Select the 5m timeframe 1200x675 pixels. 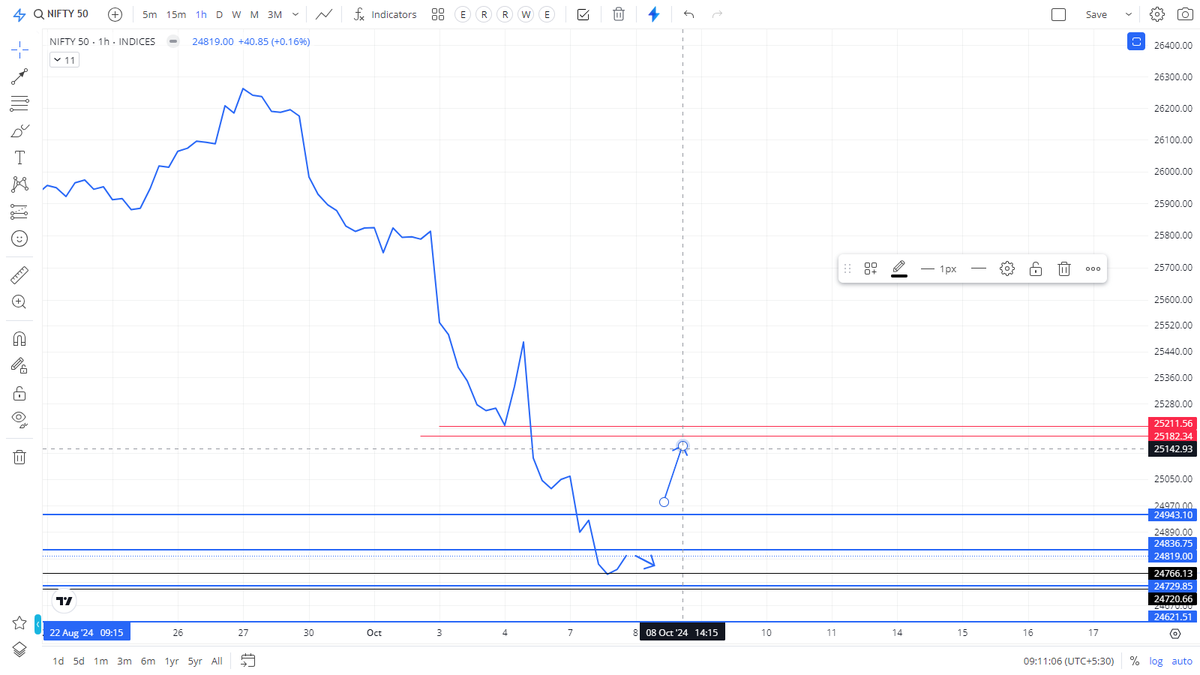click(x=149, y=15)
